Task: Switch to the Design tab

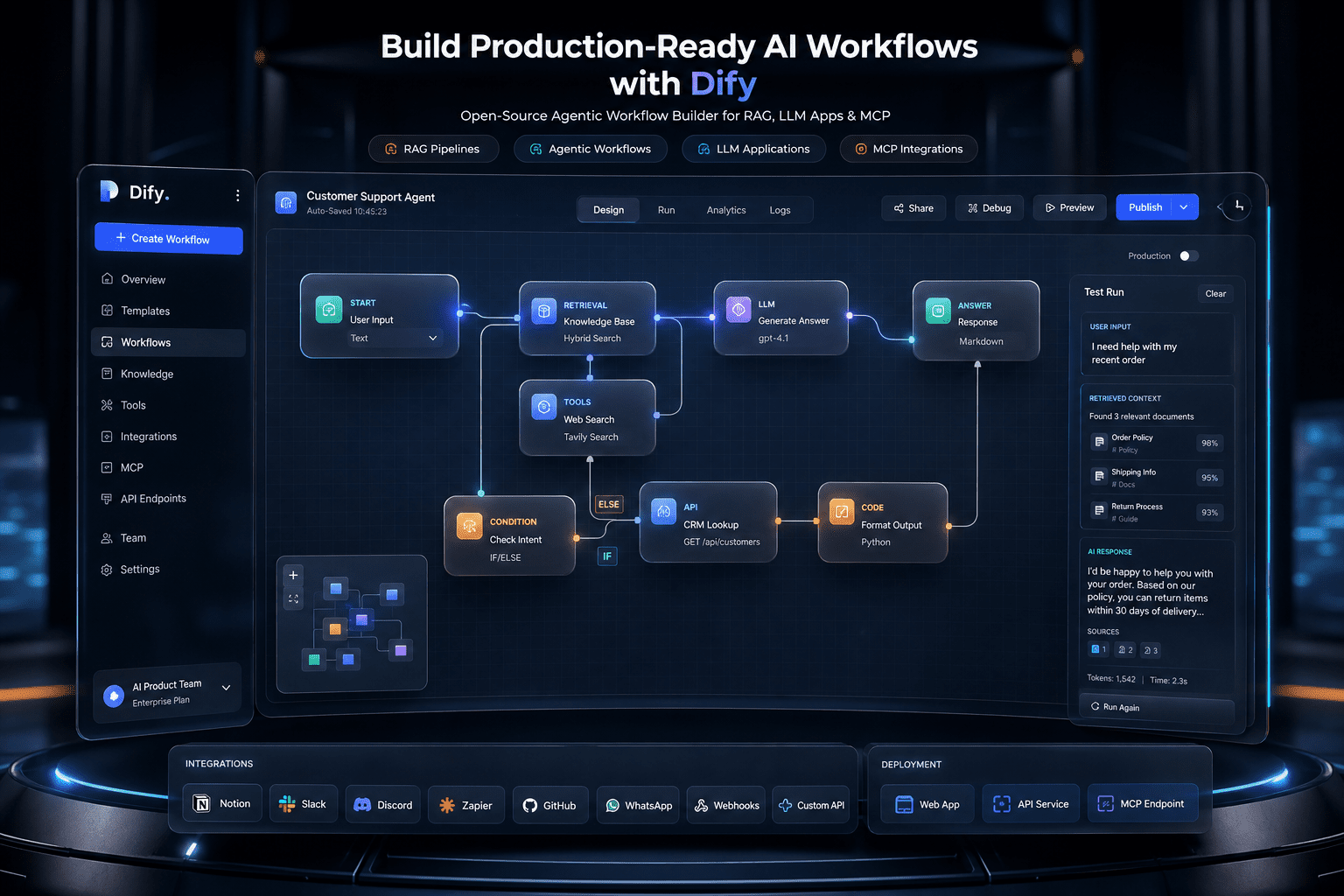Action: (608, 210)
